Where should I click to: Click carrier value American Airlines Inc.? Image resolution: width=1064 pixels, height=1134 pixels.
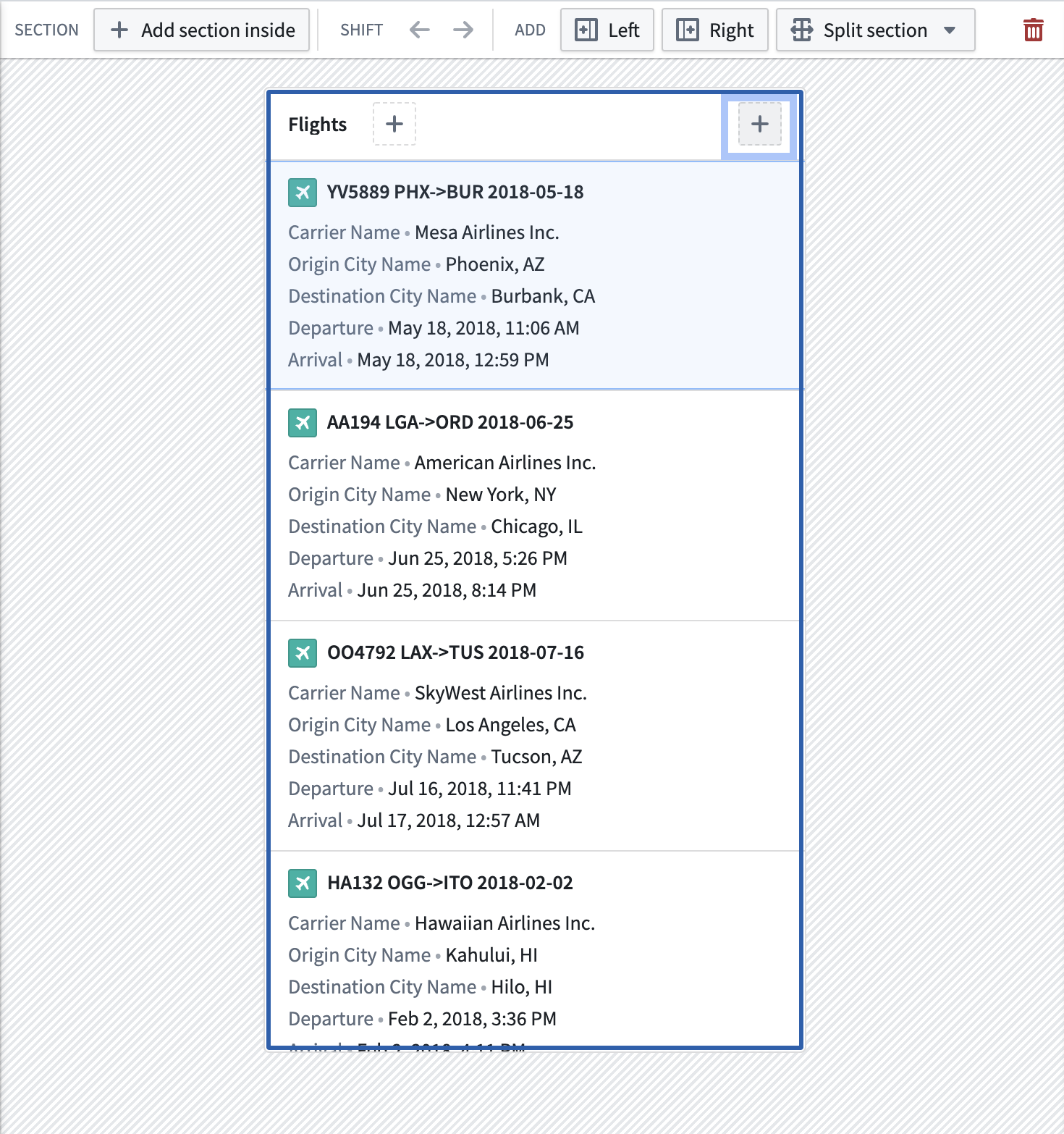(x=505, y=463)
